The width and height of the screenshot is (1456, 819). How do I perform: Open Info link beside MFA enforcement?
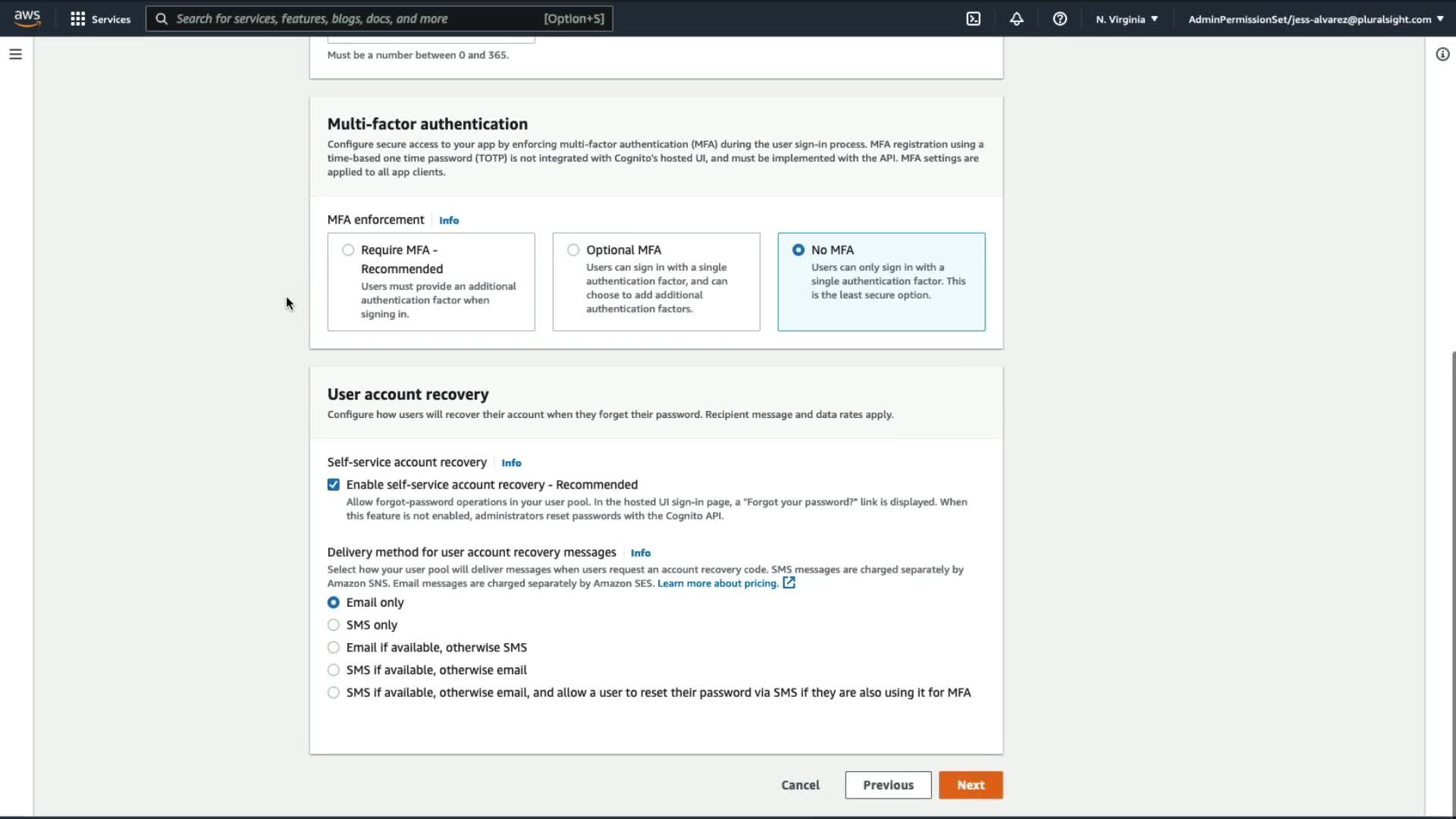point(449,221)
